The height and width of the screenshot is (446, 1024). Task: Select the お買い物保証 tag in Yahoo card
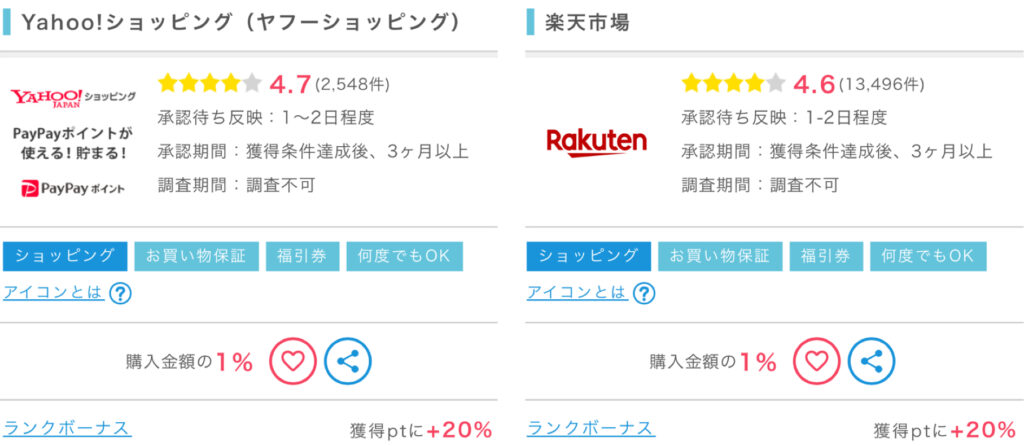point(197,257)
